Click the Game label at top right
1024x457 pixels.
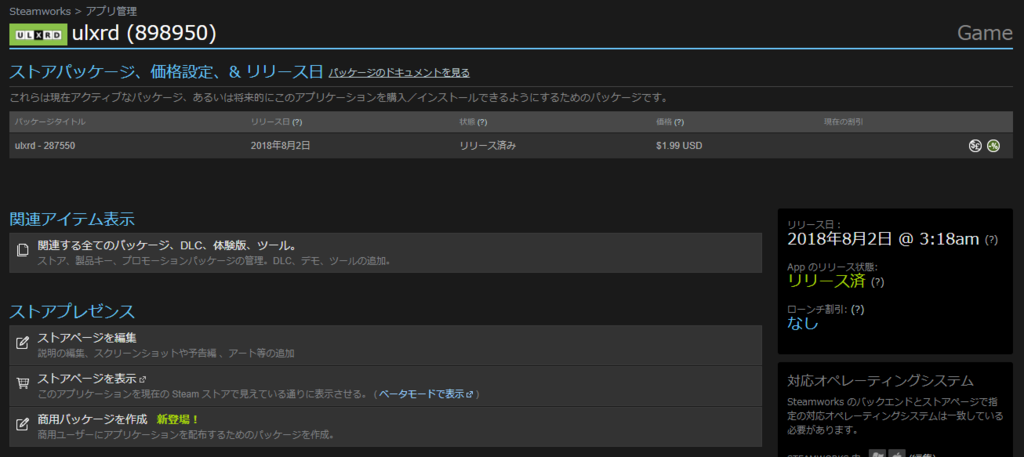[x=985, y=33]
